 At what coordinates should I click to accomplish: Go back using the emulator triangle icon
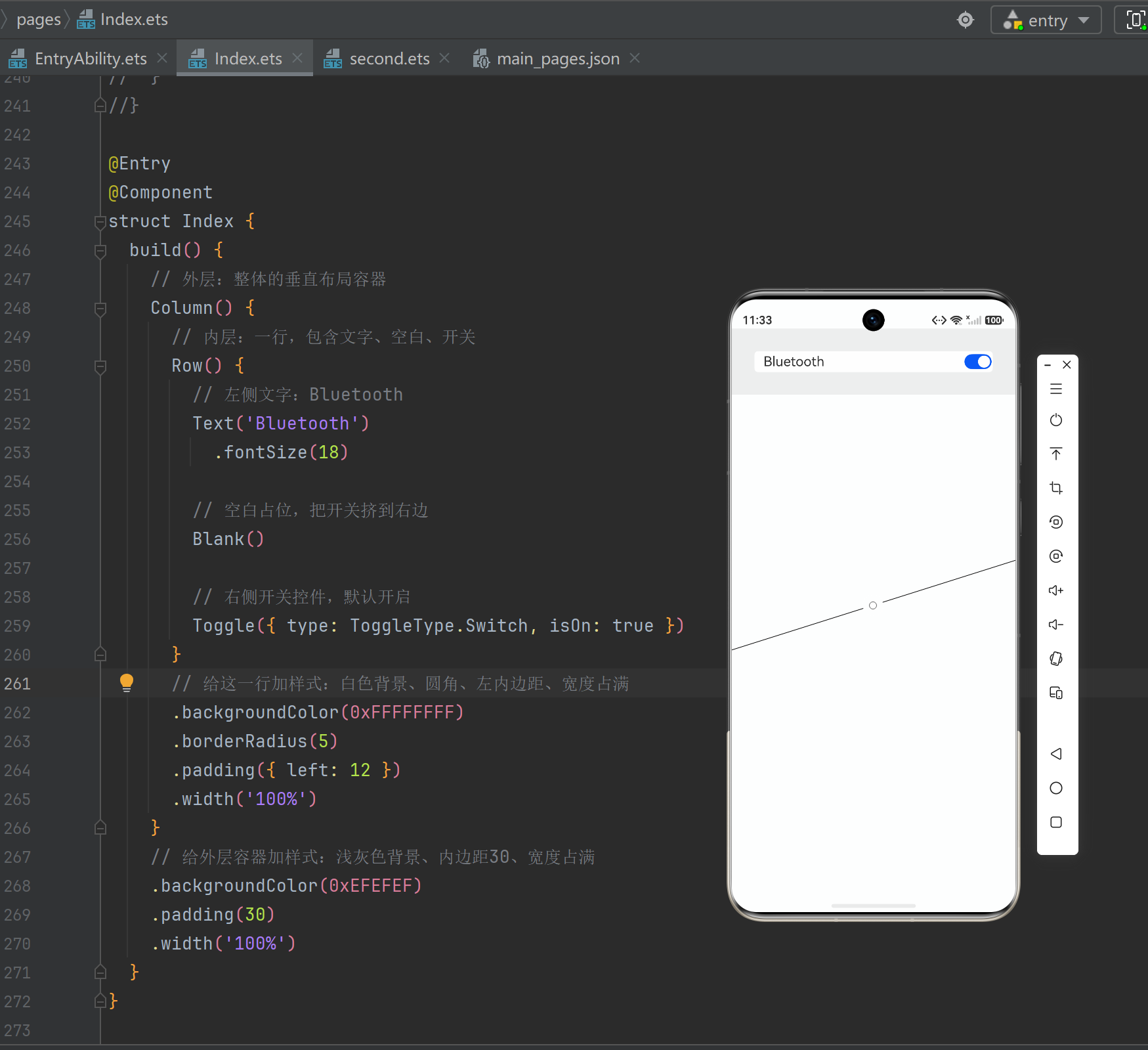click(x=1055, y=754)
